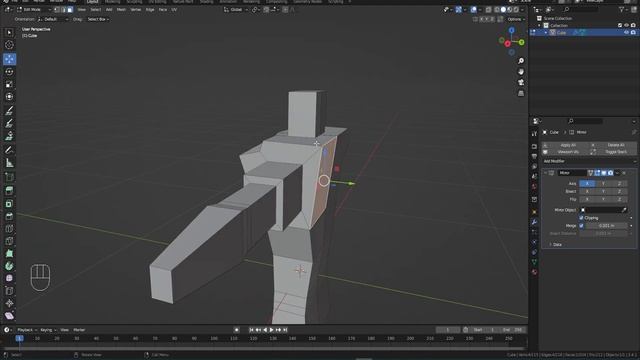
Task: Uncheck the Merge checkbox
Action: click(x=582, y=226)
